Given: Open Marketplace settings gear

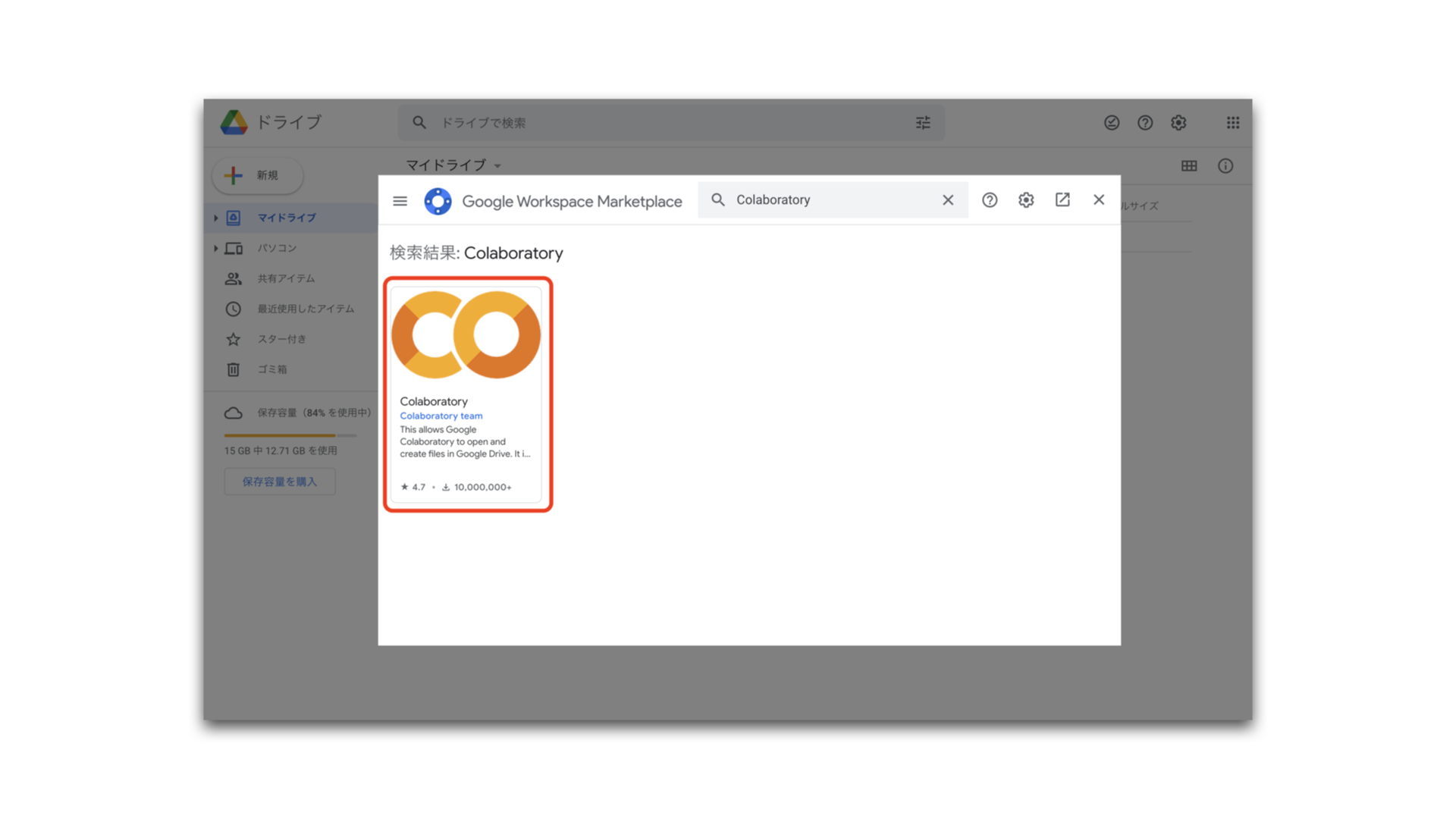Looking at the screenshot, I should [x=1026, y=200].
